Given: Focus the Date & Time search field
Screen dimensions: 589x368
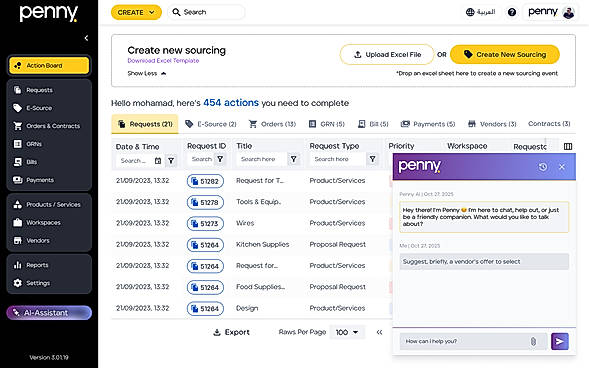Looking at the screenshot, I should click(134, 161).
